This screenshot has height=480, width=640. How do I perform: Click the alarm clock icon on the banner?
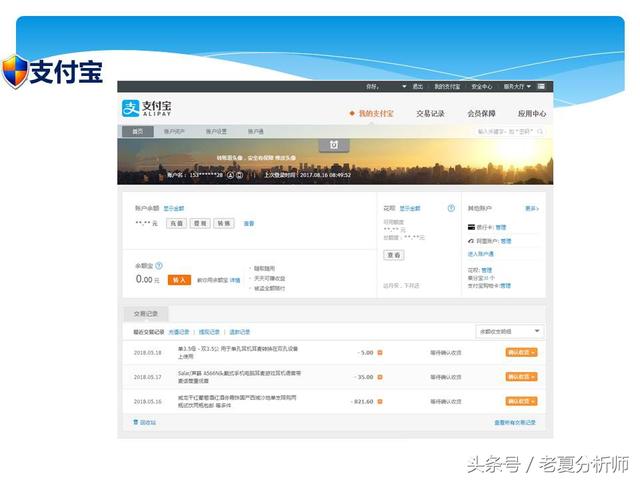point(333,145)
